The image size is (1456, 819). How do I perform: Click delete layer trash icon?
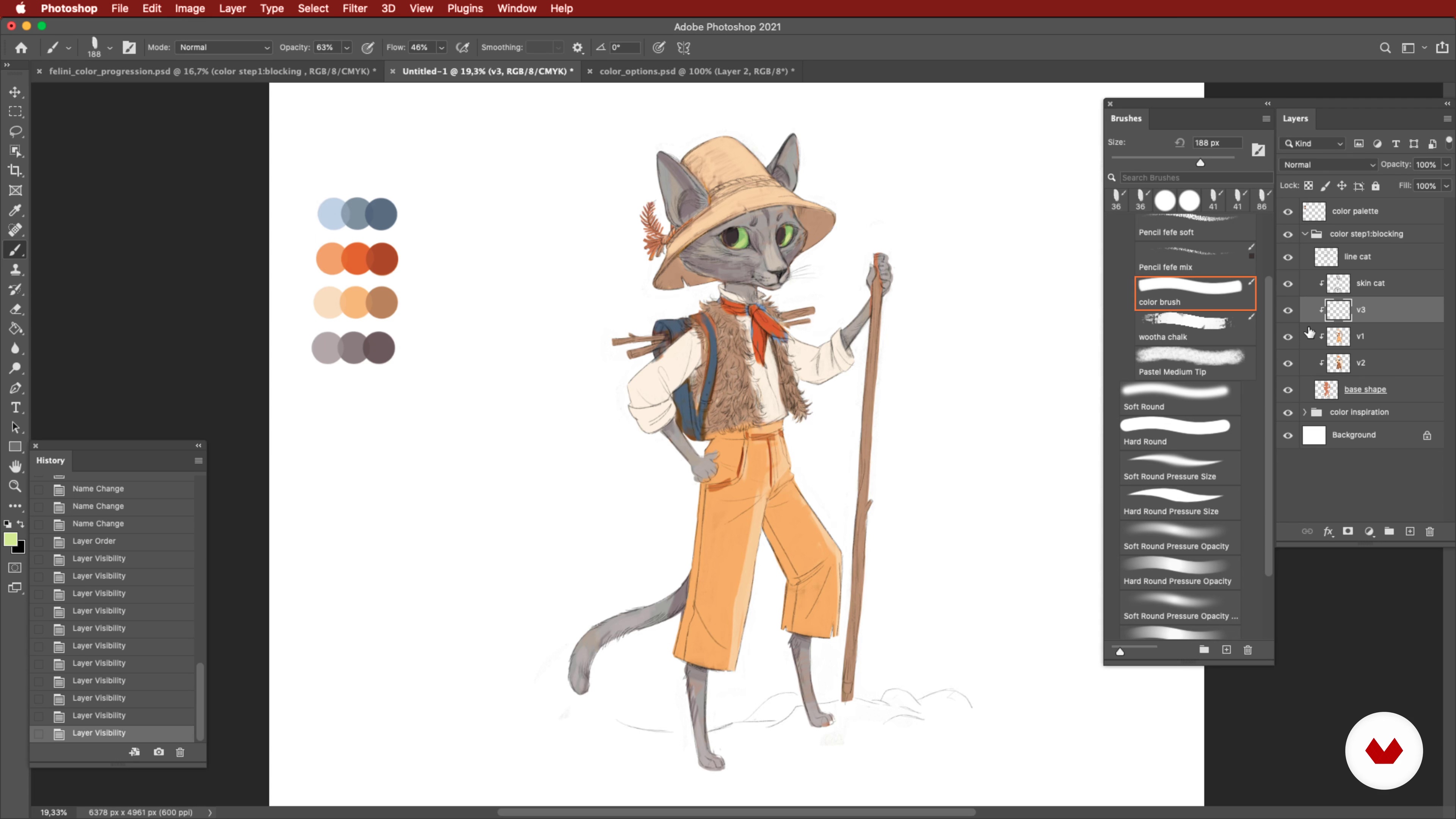[1429, 531]
